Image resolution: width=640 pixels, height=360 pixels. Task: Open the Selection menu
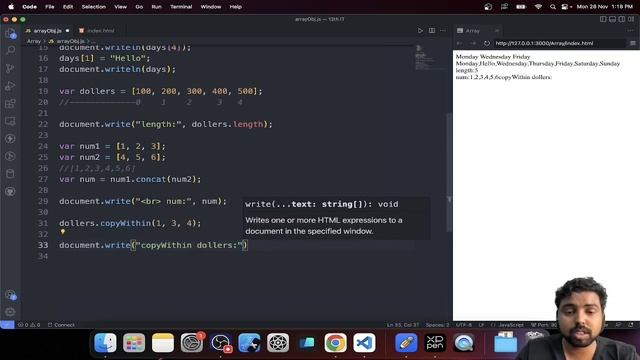(x=93, y=7)
